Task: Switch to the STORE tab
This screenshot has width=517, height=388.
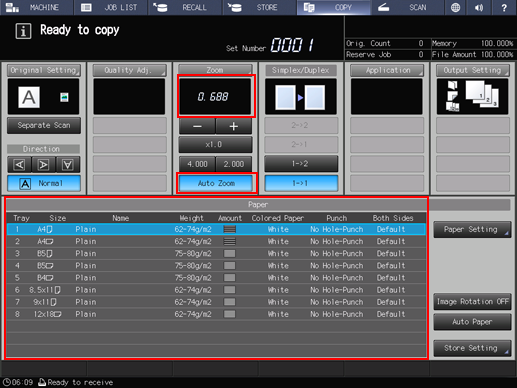Action: pos(259,7)
